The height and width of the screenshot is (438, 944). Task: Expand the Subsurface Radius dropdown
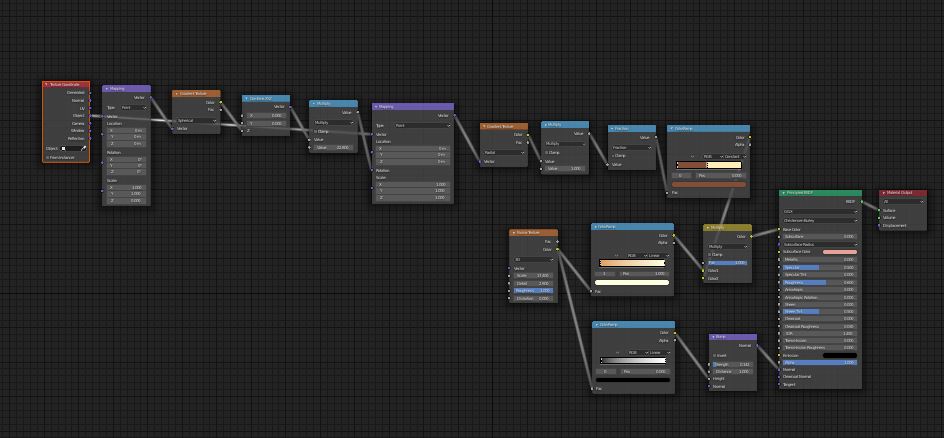(820, 244)
